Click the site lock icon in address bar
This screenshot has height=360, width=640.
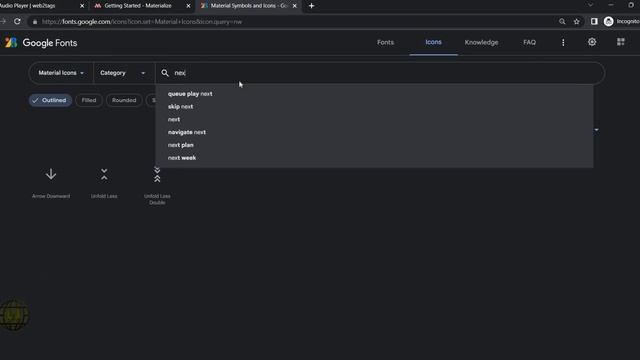pos(35,22)
